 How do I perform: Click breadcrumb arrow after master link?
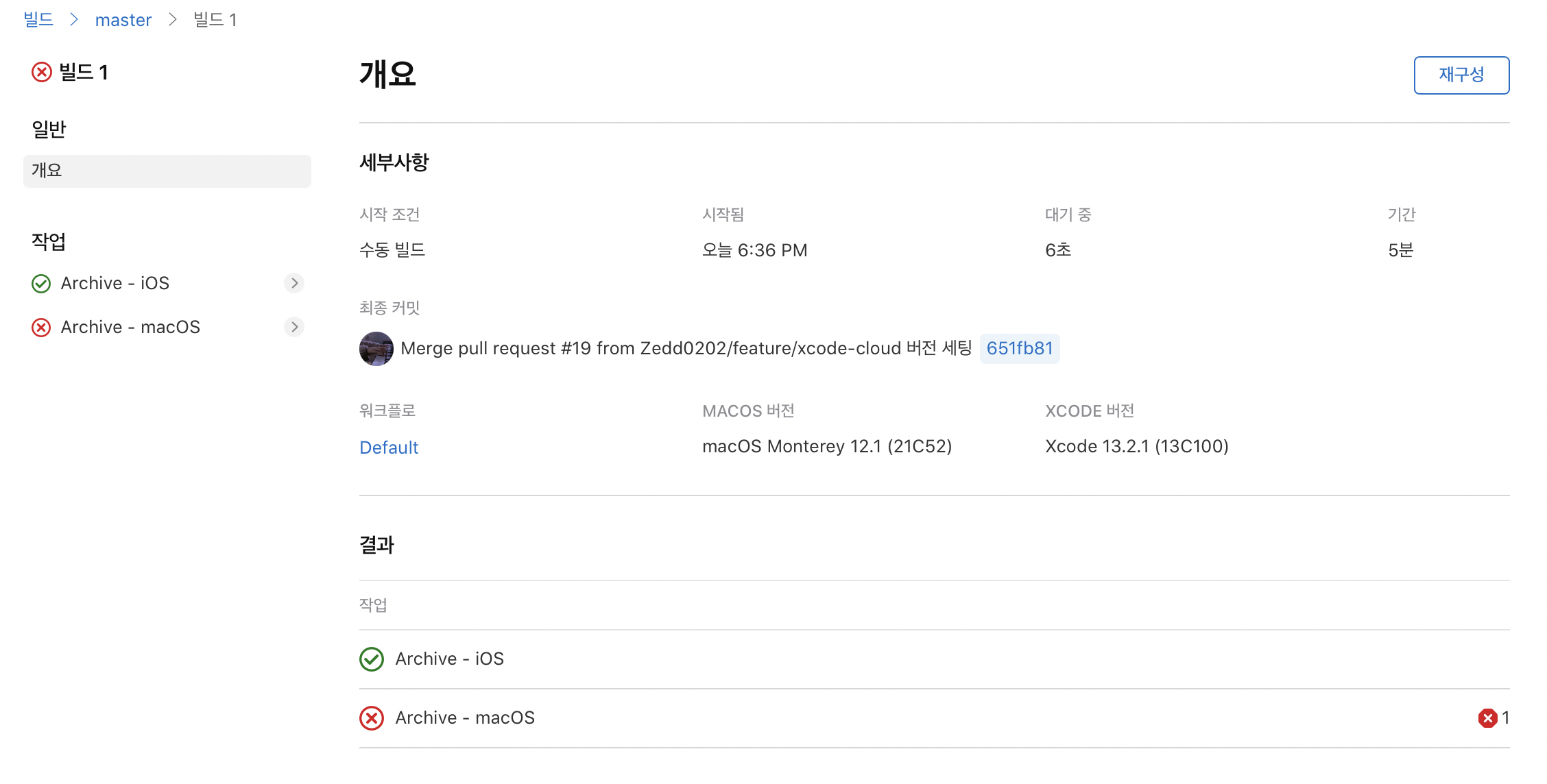point(173,20)
